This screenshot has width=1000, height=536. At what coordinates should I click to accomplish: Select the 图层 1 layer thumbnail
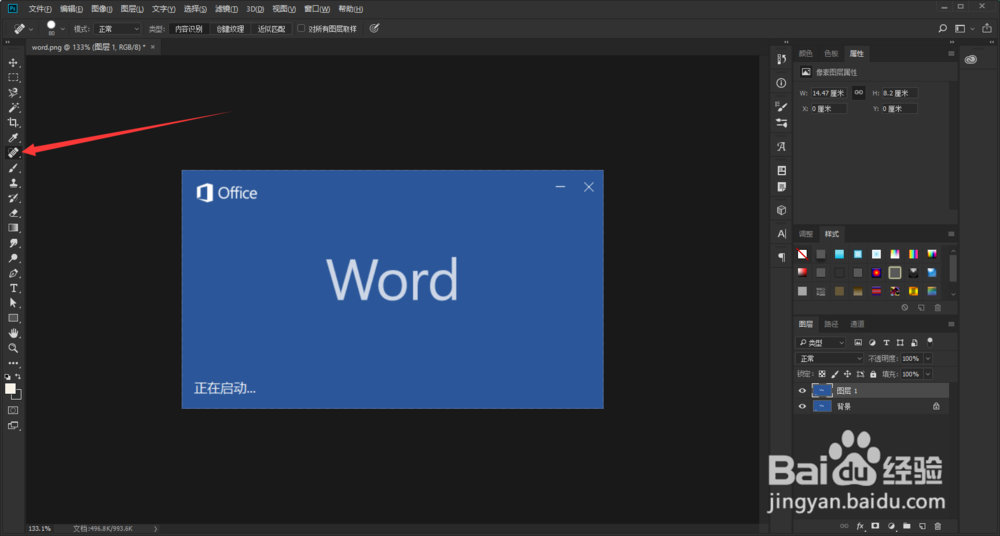pos(822,391)
